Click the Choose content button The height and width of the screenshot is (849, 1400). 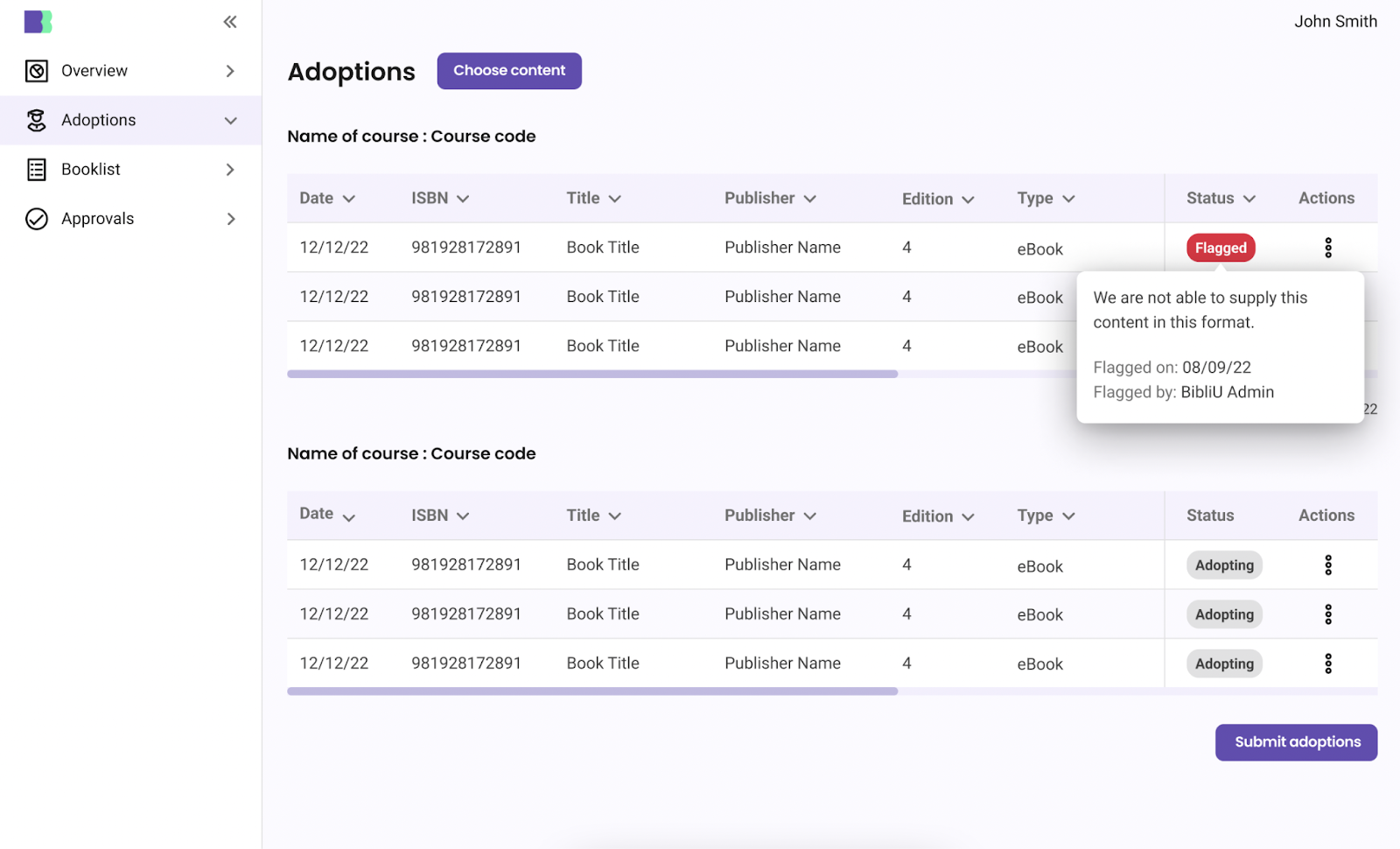509,71
